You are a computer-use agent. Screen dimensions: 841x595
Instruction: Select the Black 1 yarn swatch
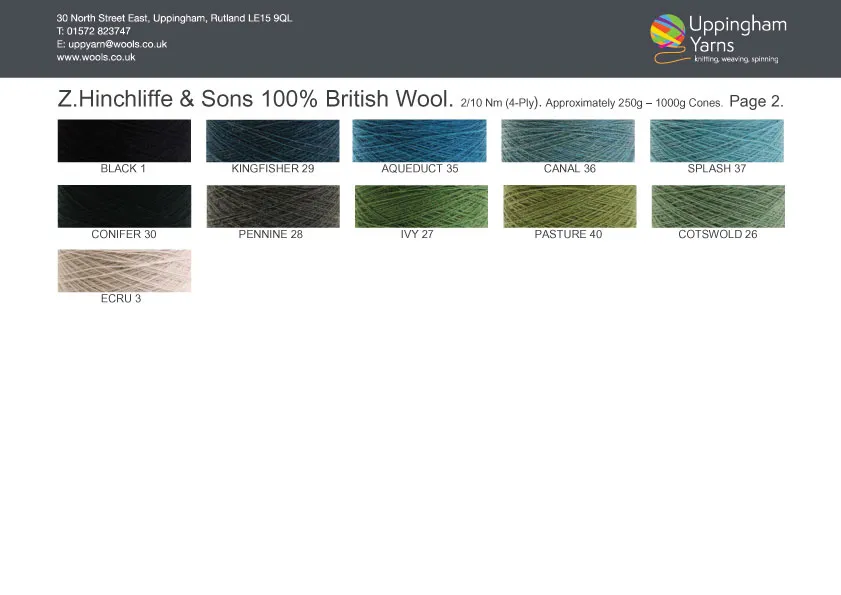coord(124,141)
